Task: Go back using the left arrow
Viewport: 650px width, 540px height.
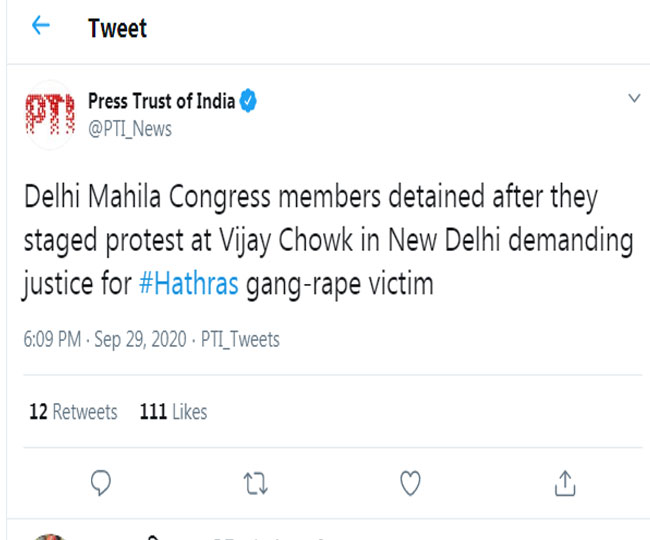Action: (41, 27)
